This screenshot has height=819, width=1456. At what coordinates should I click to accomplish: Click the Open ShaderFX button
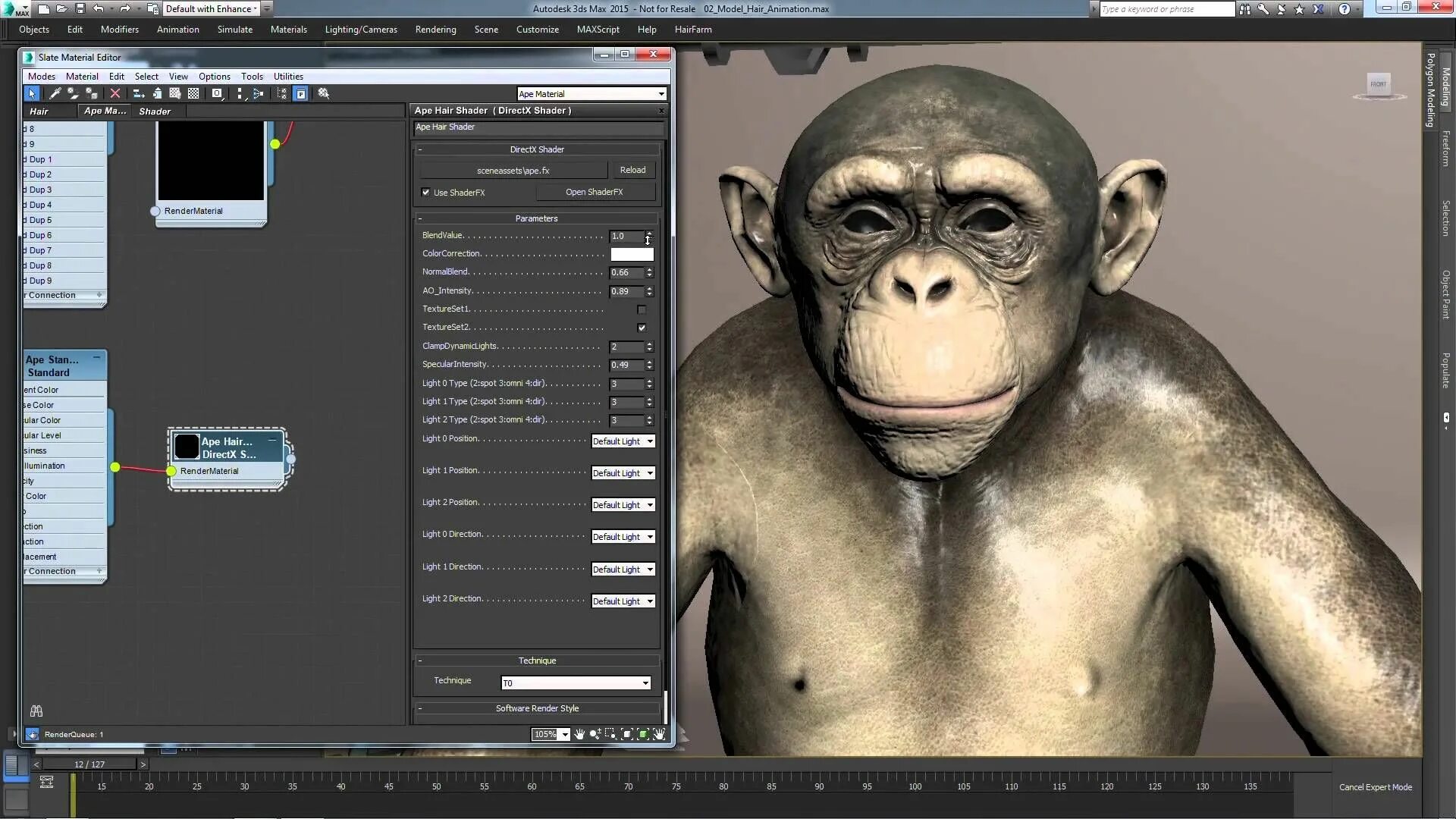[594, 192]
